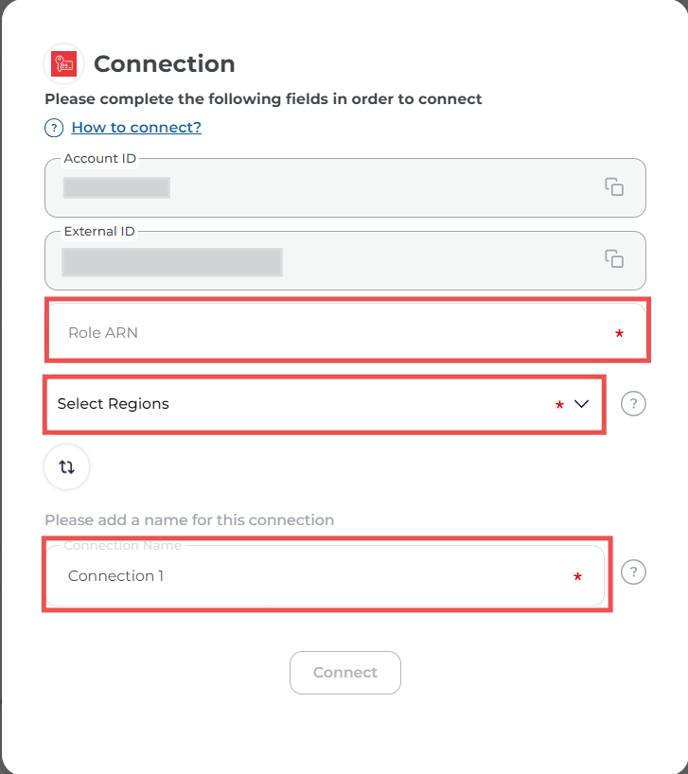The width and height of the screenshot is (688, 774).
Task: Open the Select Regions dropdown
Action: tap(324, 404)
